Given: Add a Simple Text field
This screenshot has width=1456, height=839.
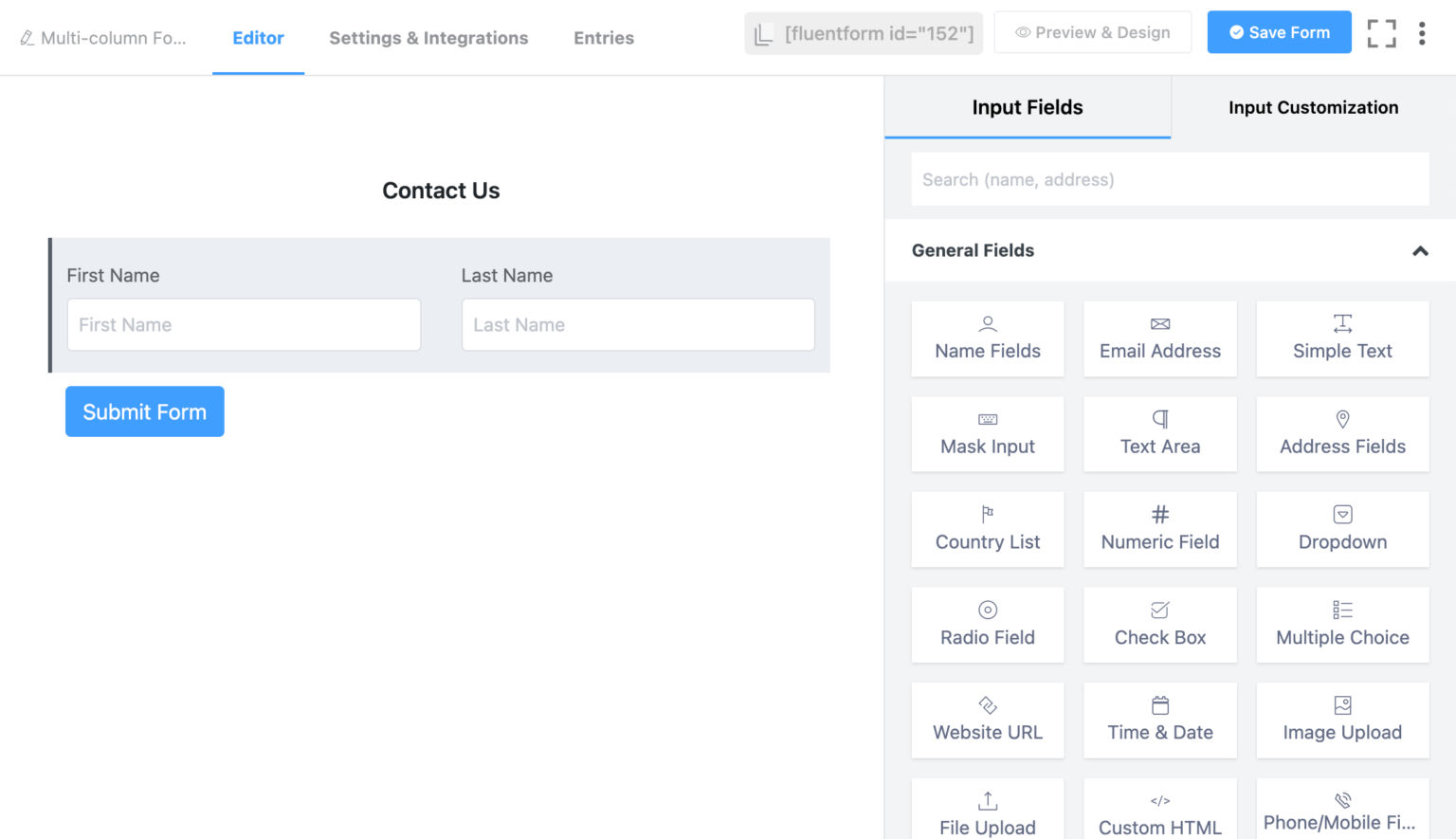Looking at the screenshot, I should [1341, 338].
